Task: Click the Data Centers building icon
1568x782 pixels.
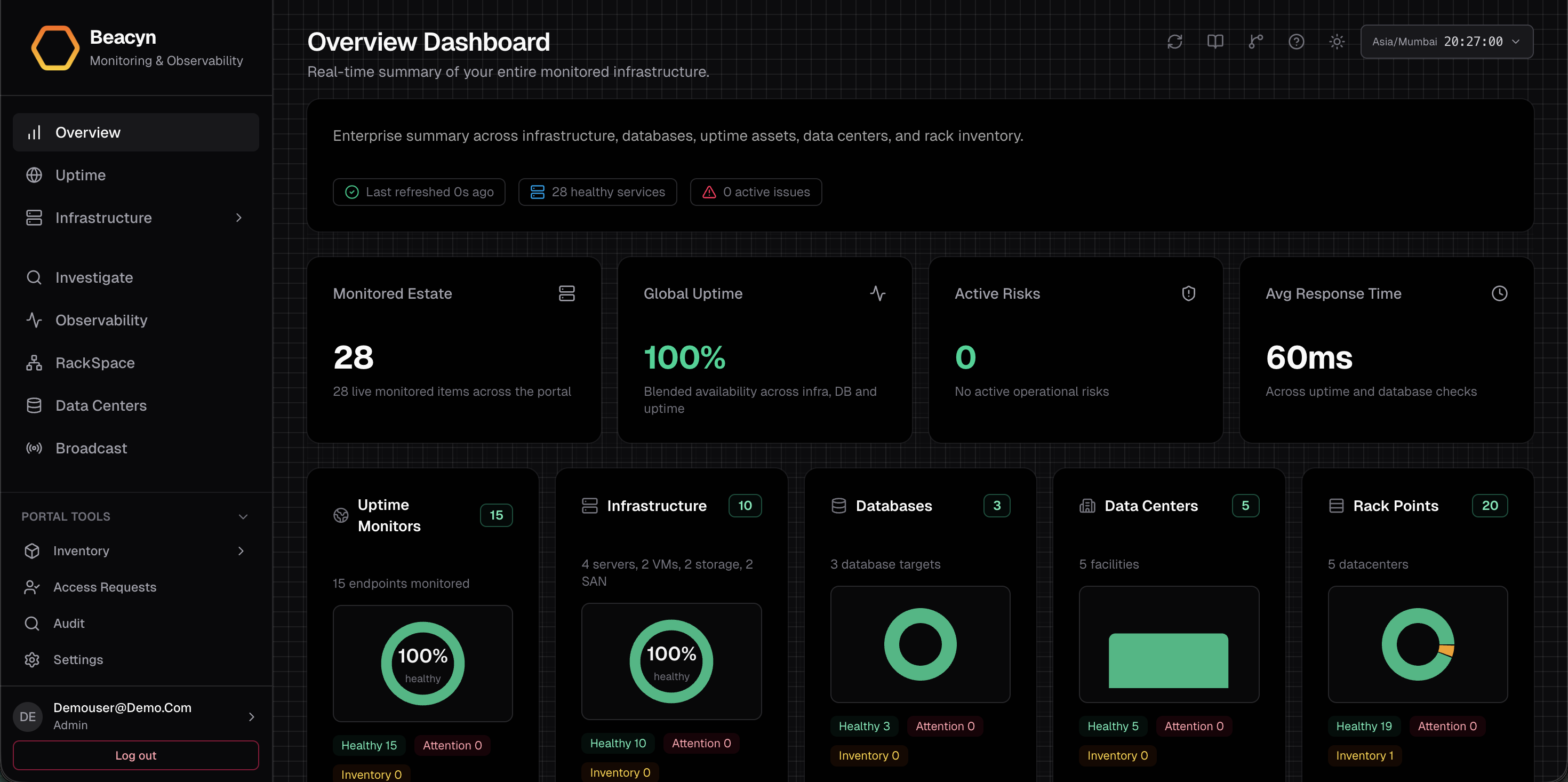Action: [x=1087, y=506]
